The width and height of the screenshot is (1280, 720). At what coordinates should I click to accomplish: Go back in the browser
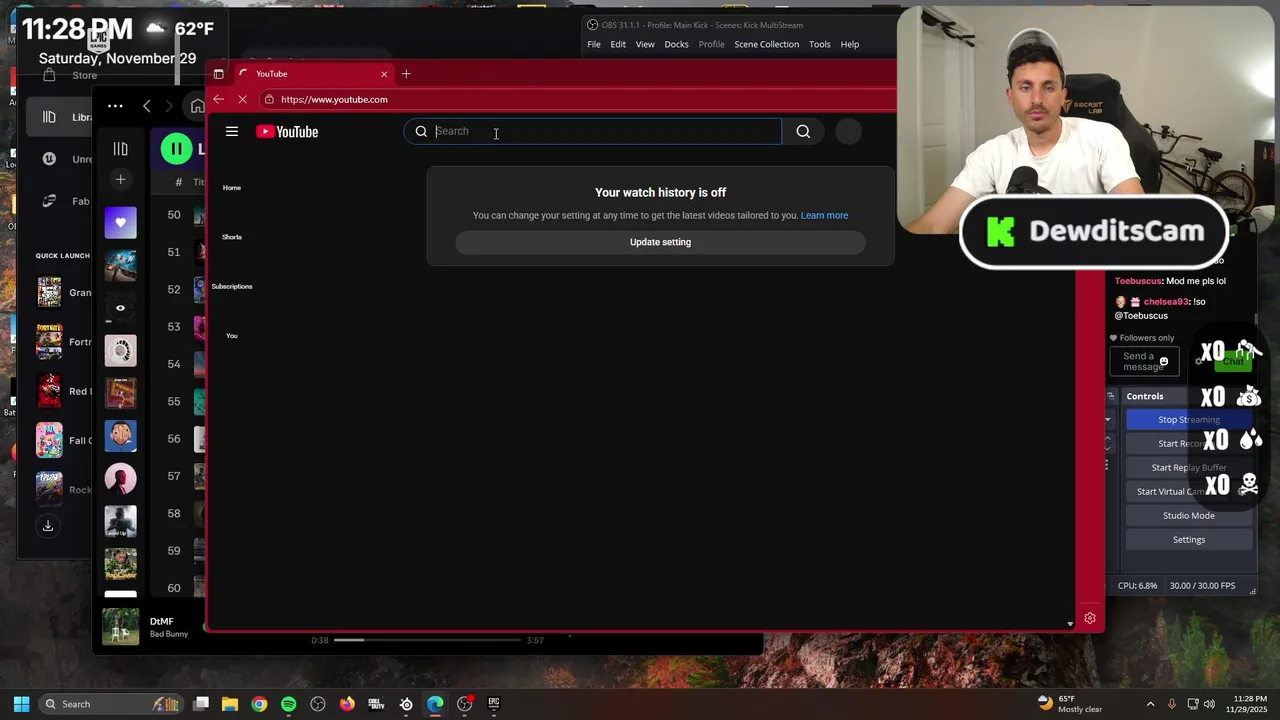click(218, 99)
